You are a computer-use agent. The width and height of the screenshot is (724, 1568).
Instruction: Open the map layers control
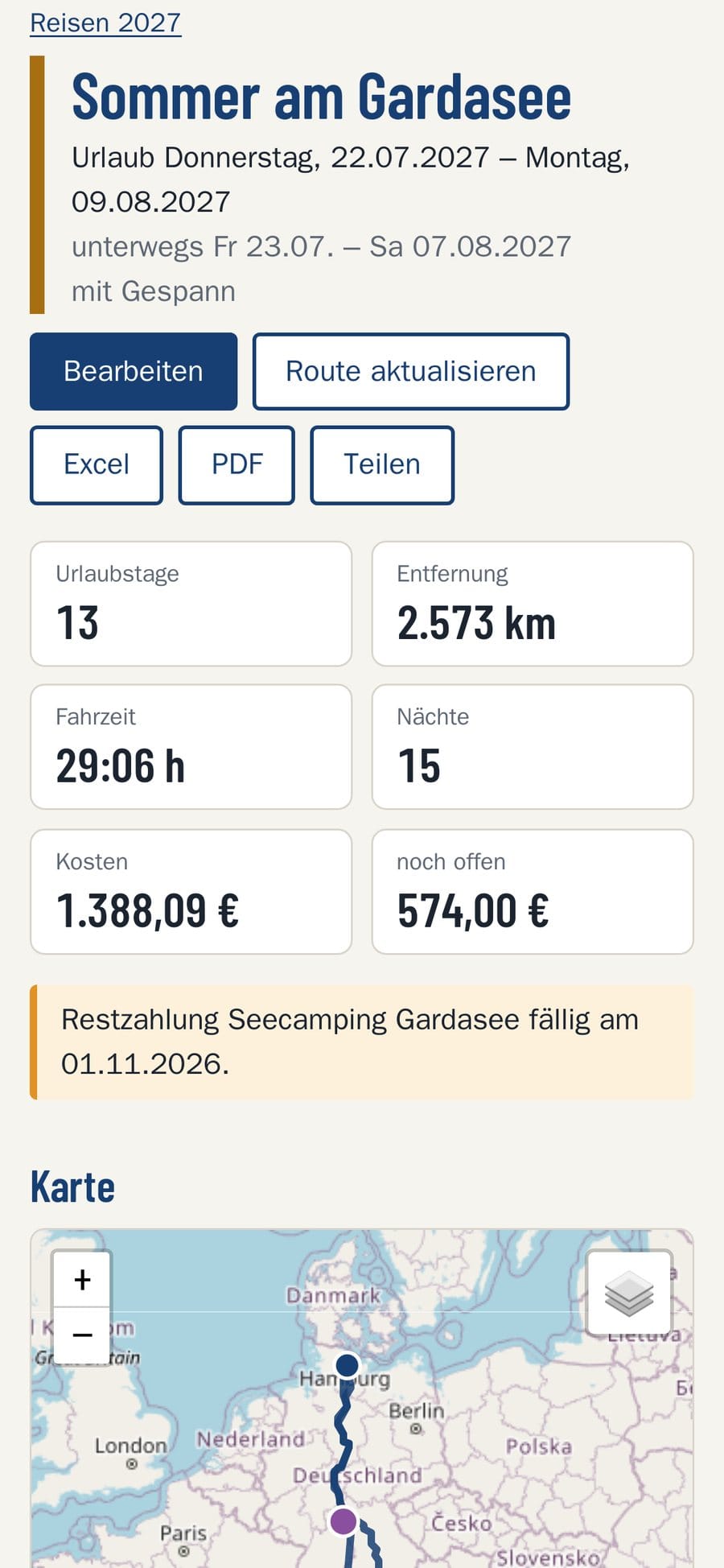click(x=629, y=1293)
